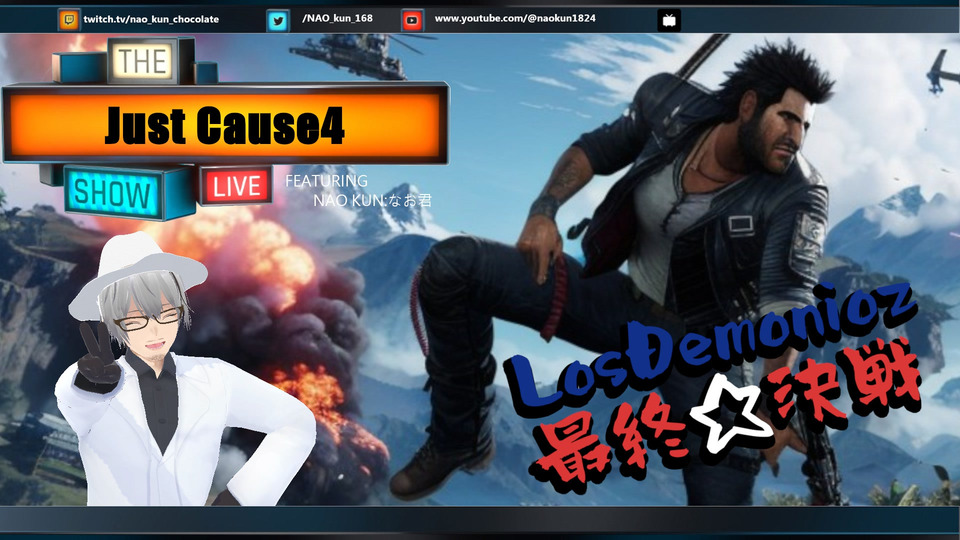This screenshot has height=540, width=960.
Task: Open www.youtube.com/@naokun1824 channel link
Action: tap(515, 18)
